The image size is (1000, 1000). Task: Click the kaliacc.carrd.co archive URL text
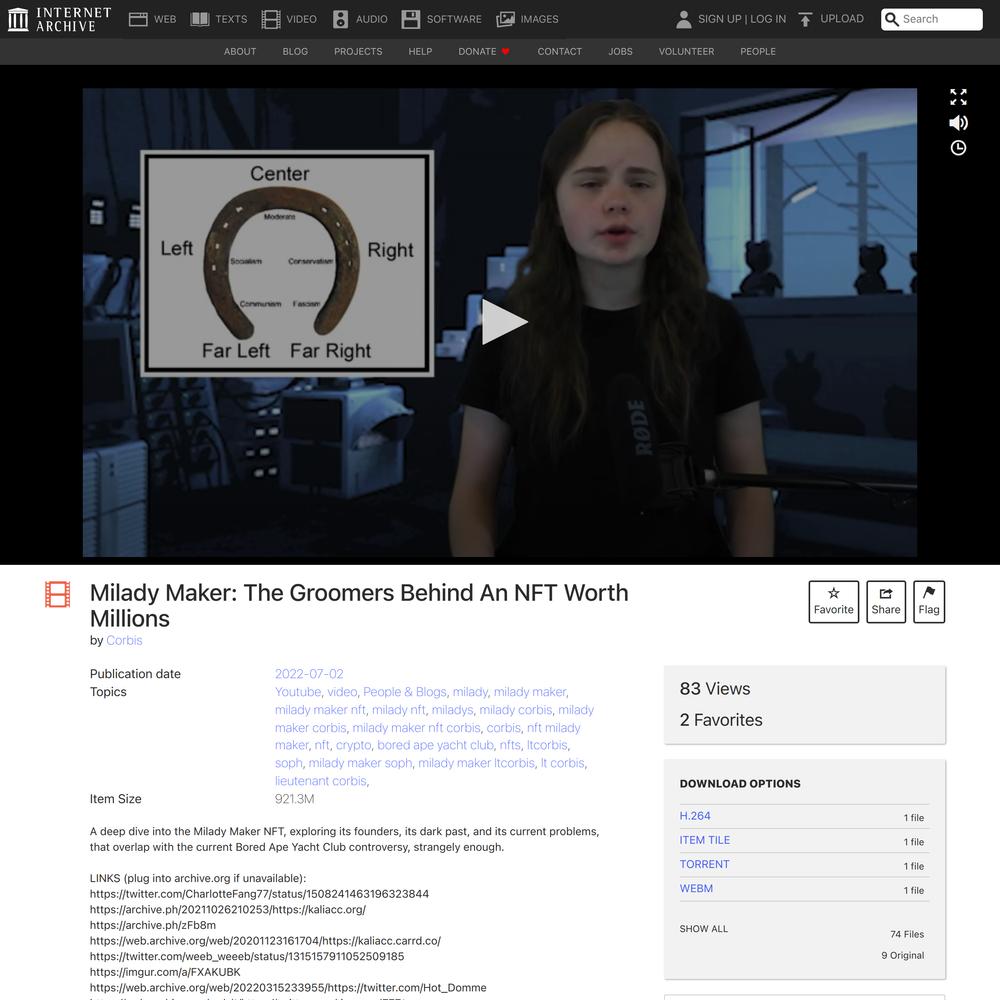tap(265, 941)
